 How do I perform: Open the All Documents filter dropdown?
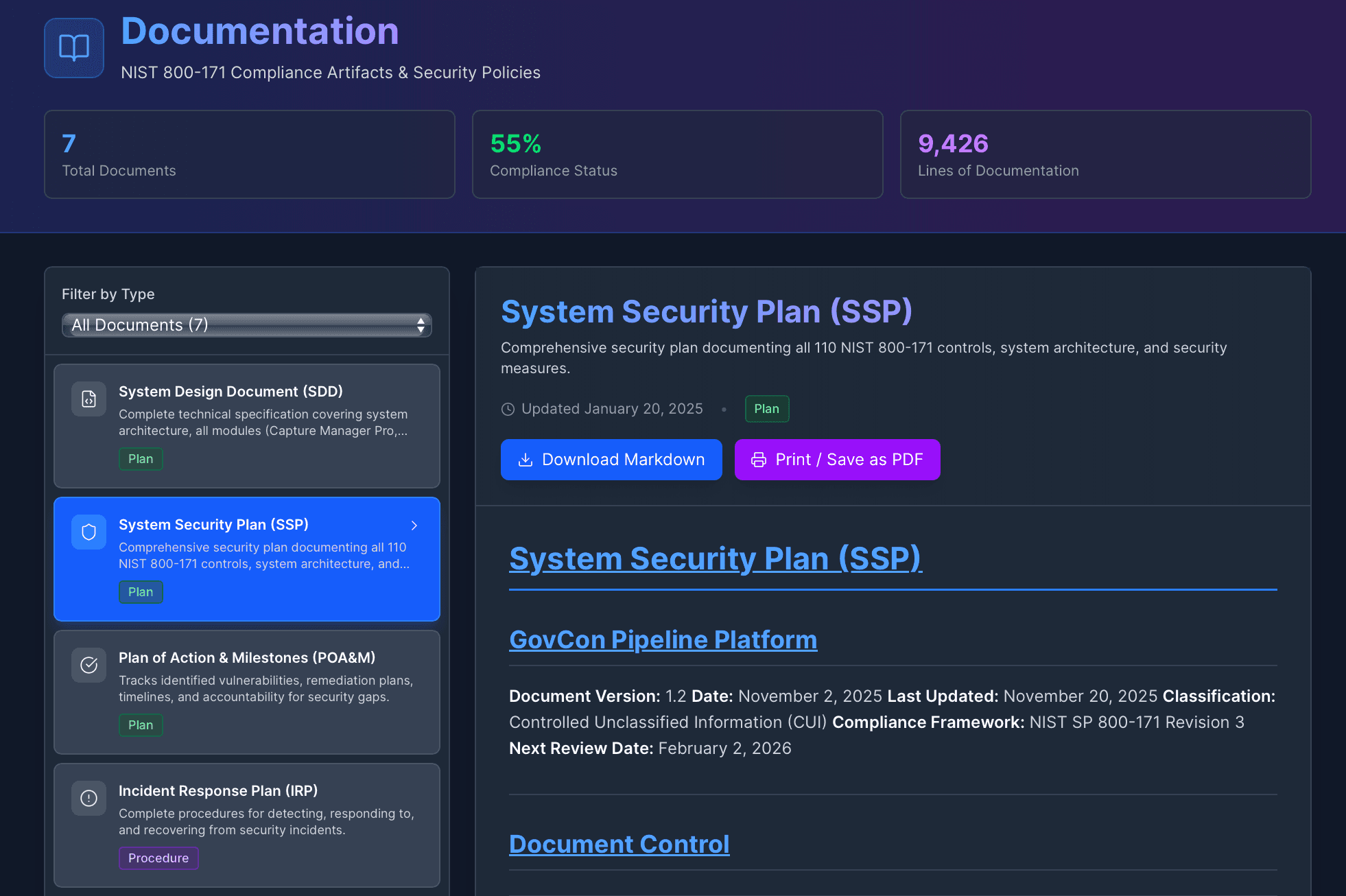pyautogui.click(x=246, y=325)
